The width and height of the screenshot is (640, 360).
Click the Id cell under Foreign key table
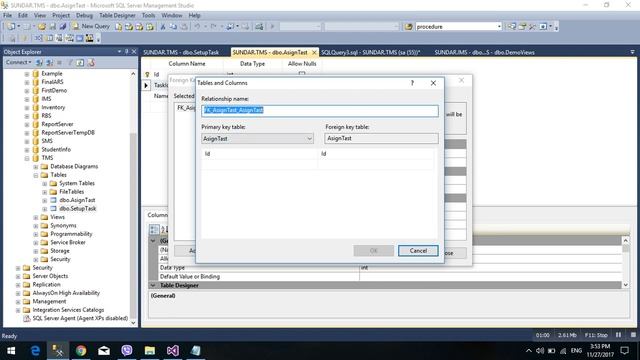(x=376, y=154)
